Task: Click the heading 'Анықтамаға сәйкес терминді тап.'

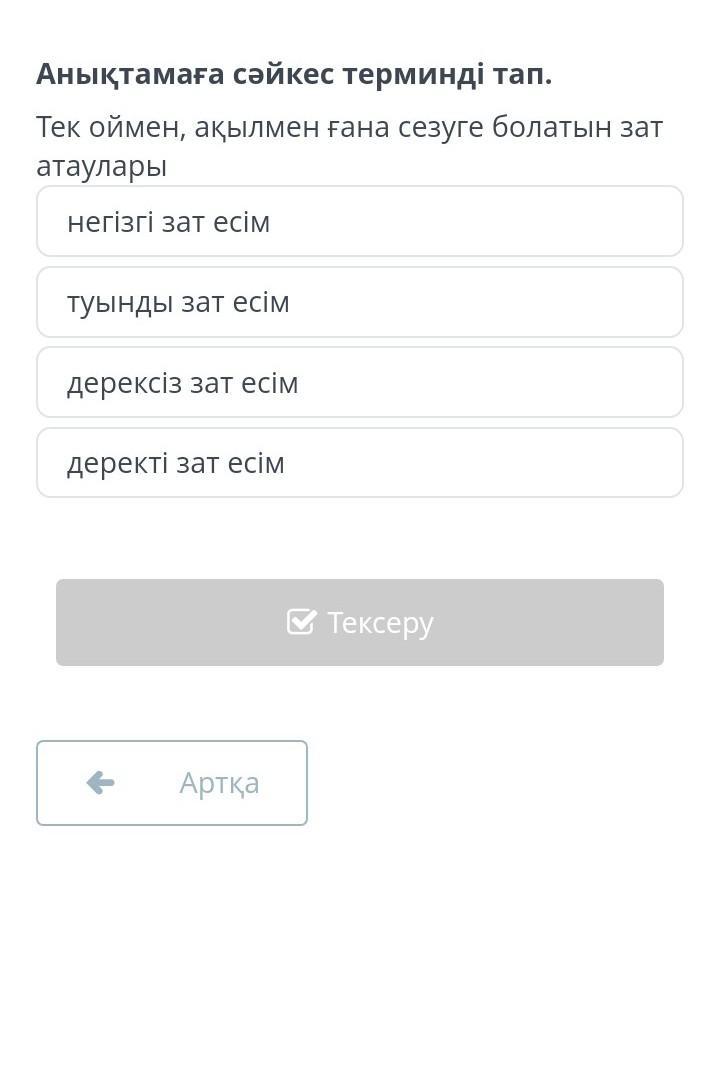Action: (x=295, y=74)
